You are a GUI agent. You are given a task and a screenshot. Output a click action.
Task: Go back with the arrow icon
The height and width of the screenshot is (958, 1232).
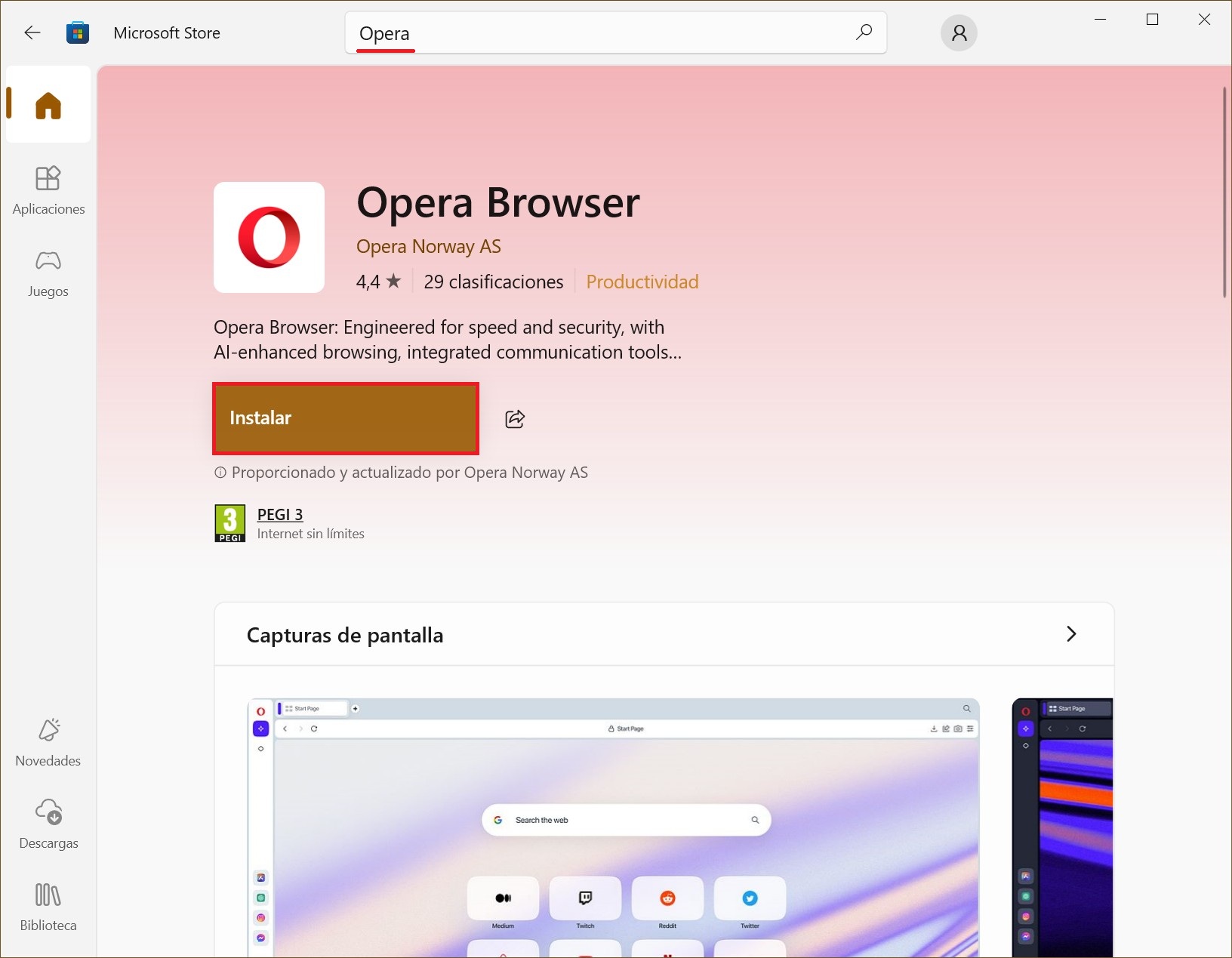pyautogui.click(x=32, y=32)
